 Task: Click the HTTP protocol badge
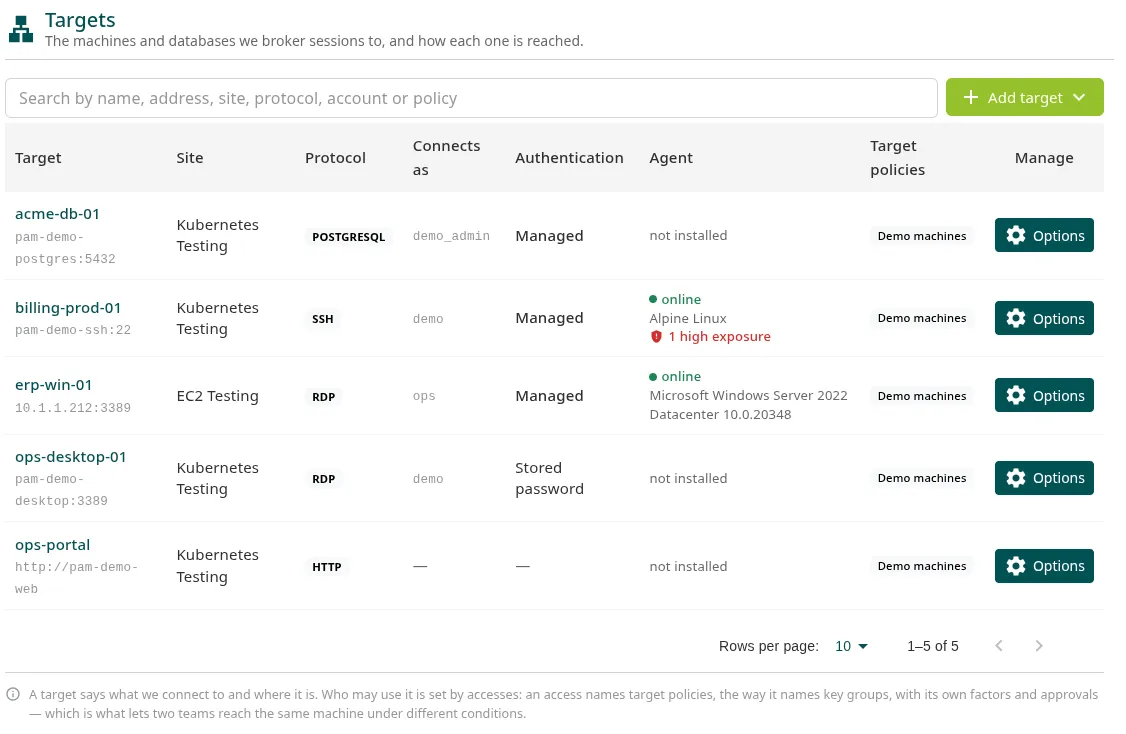point(327,567)
